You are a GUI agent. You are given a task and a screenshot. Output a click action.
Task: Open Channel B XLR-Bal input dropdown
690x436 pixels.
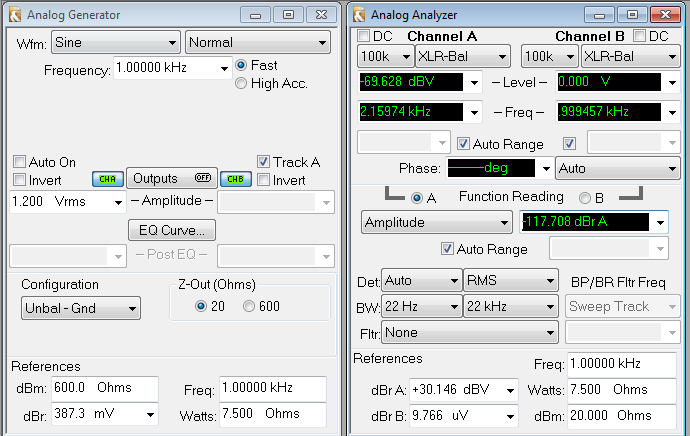click(x=631, y=56)
